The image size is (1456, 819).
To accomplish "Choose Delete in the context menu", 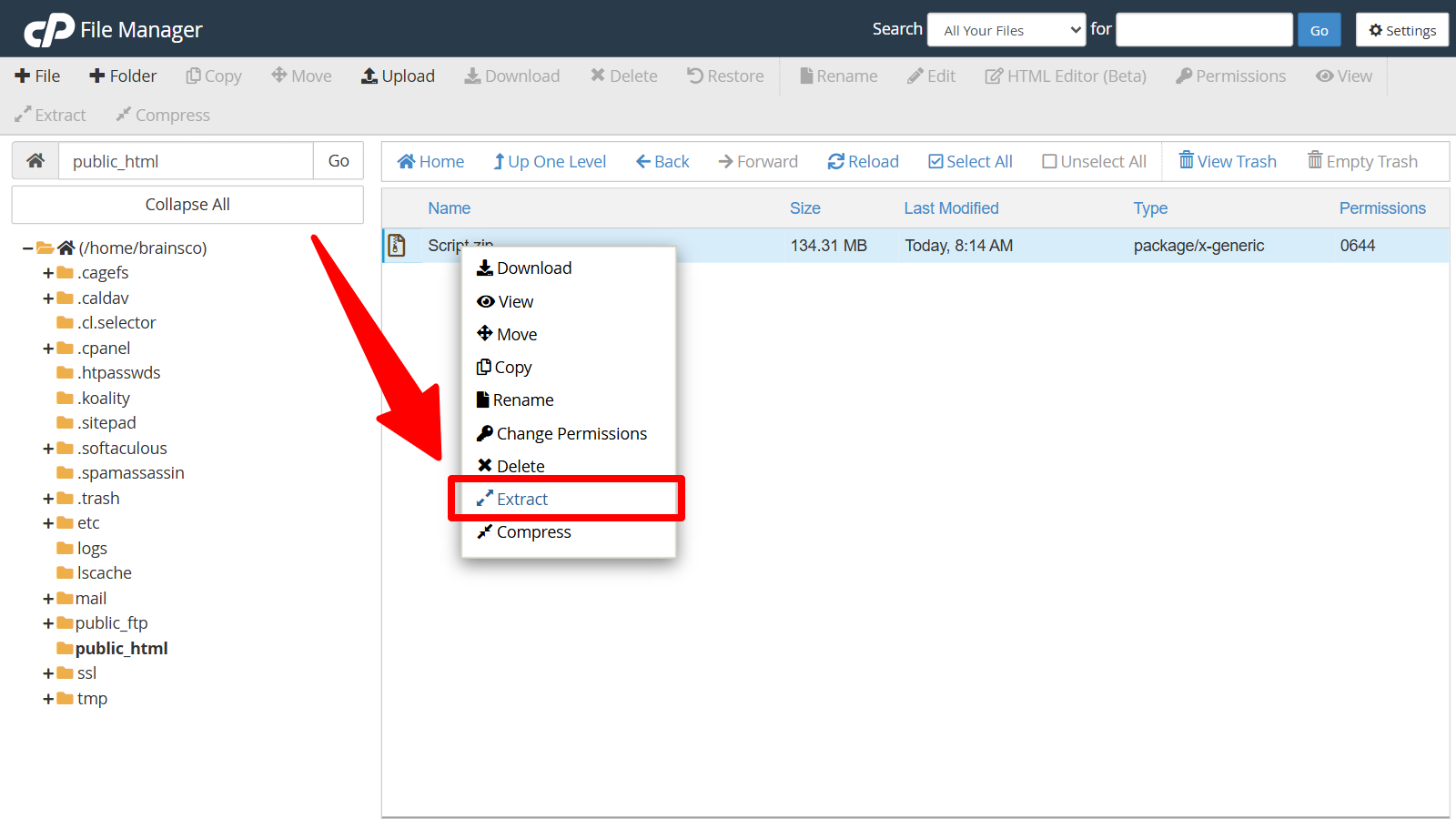I will (x=511, y=467).
